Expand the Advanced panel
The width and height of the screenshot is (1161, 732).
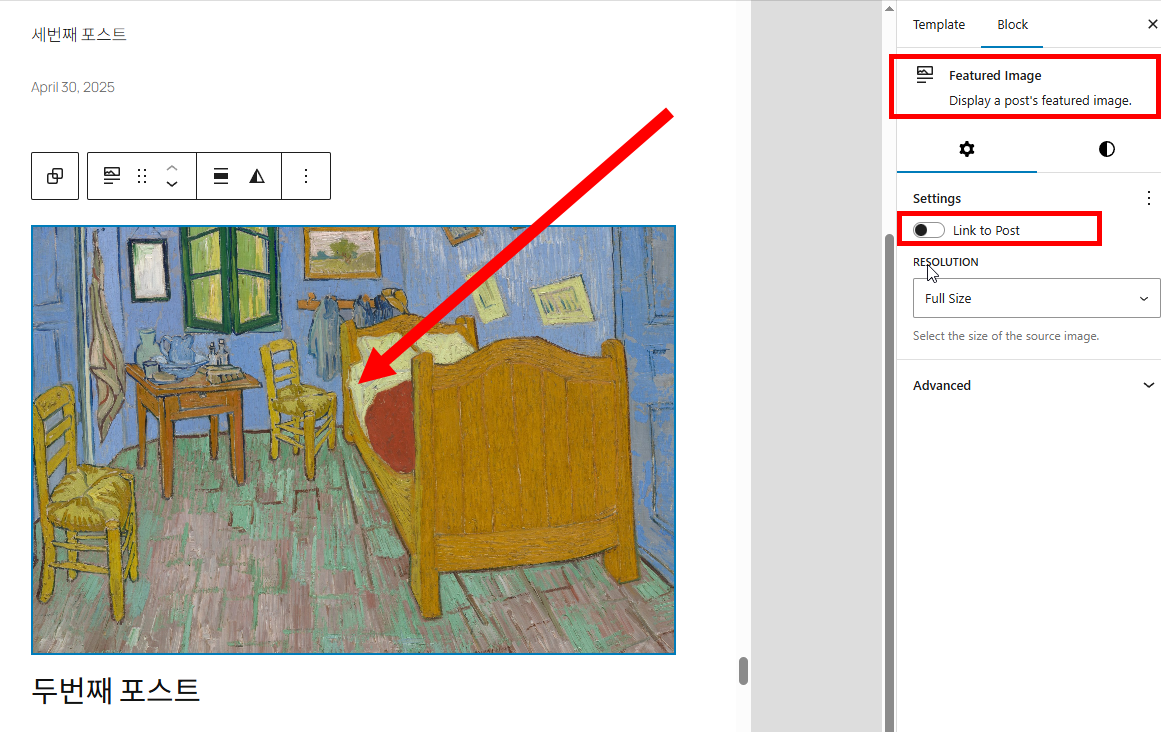[x=1034, y=385]
